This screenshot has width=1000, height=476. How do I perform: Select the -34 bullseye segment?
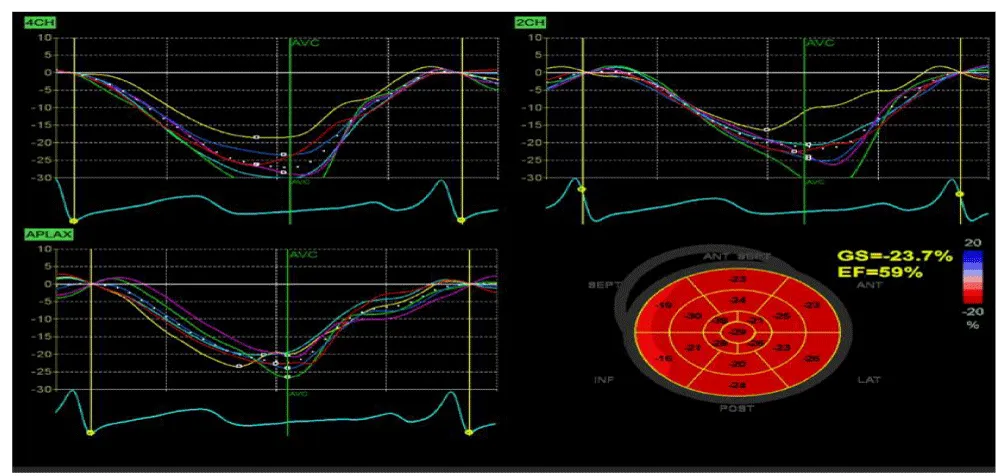click(x=737, y=300)
